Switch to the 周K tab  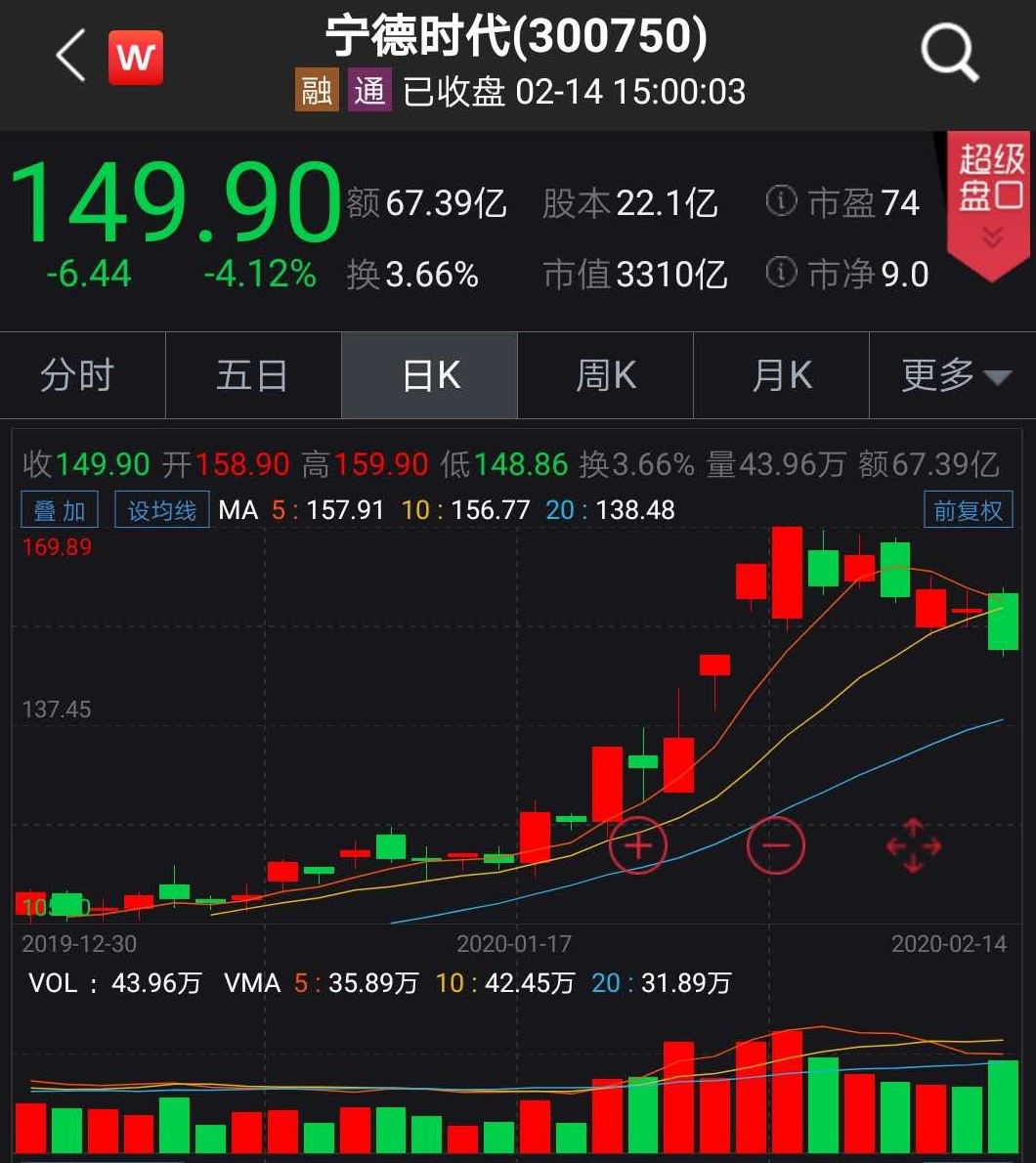(x=606, y=375)
